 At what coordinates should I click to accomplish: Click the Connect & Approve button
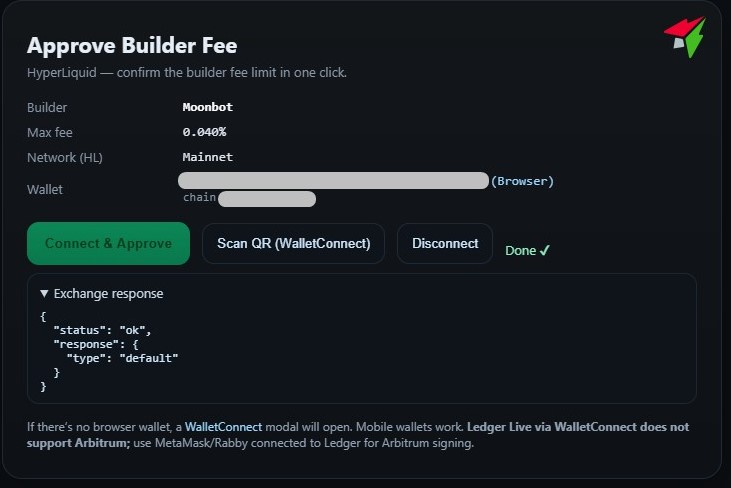[x=108, y=243]
